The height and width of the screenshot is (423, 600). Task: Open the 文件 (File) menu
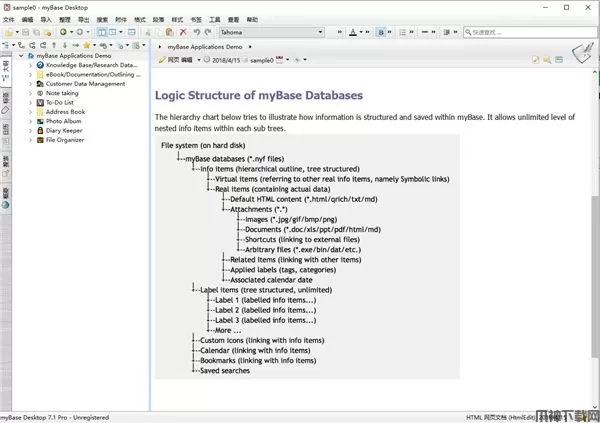click(9, 19)
